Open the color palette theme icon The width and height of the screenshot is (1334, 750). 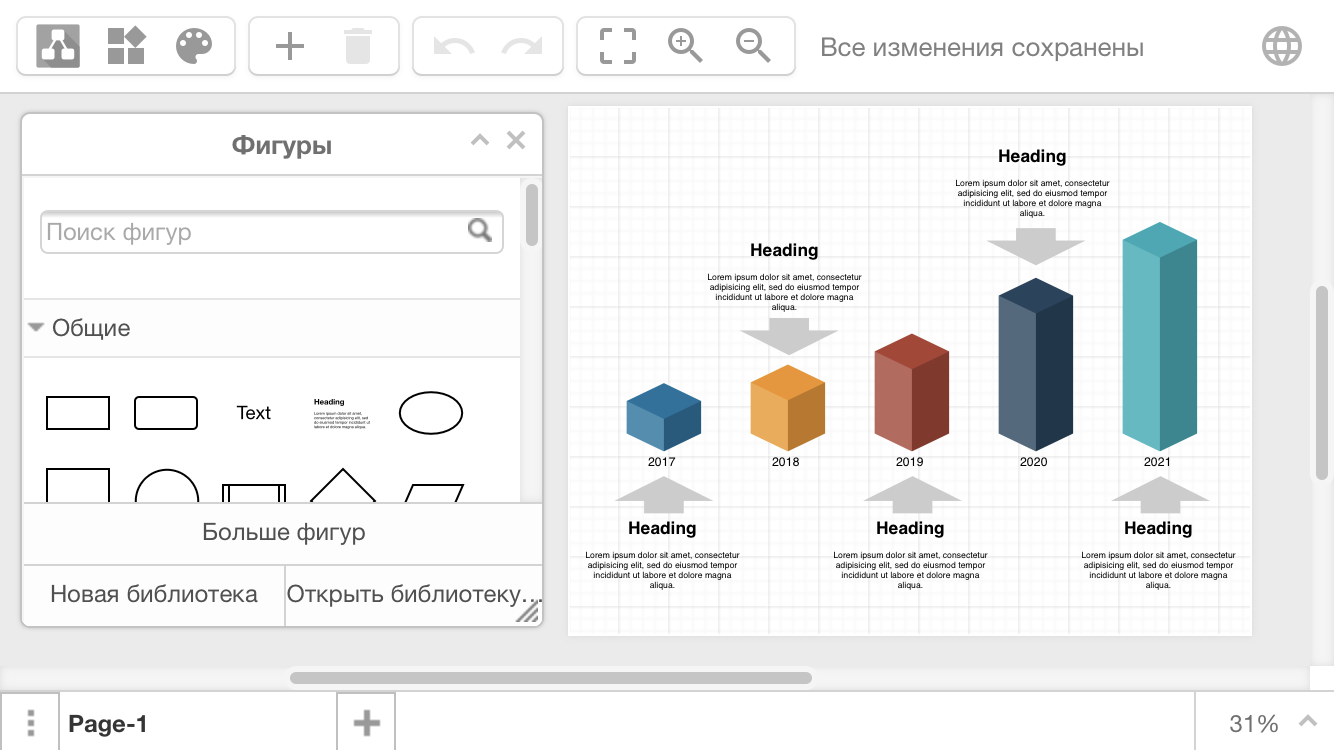[194, 46]
